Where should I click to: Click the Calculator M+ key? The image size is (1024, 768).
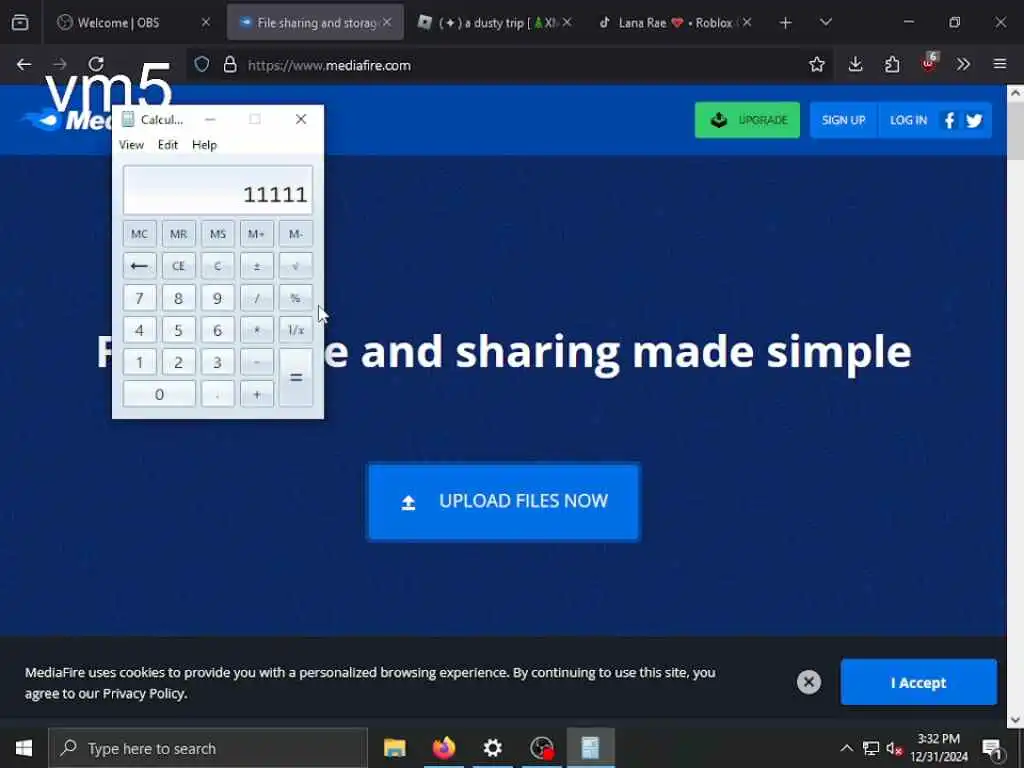[257, 234]
